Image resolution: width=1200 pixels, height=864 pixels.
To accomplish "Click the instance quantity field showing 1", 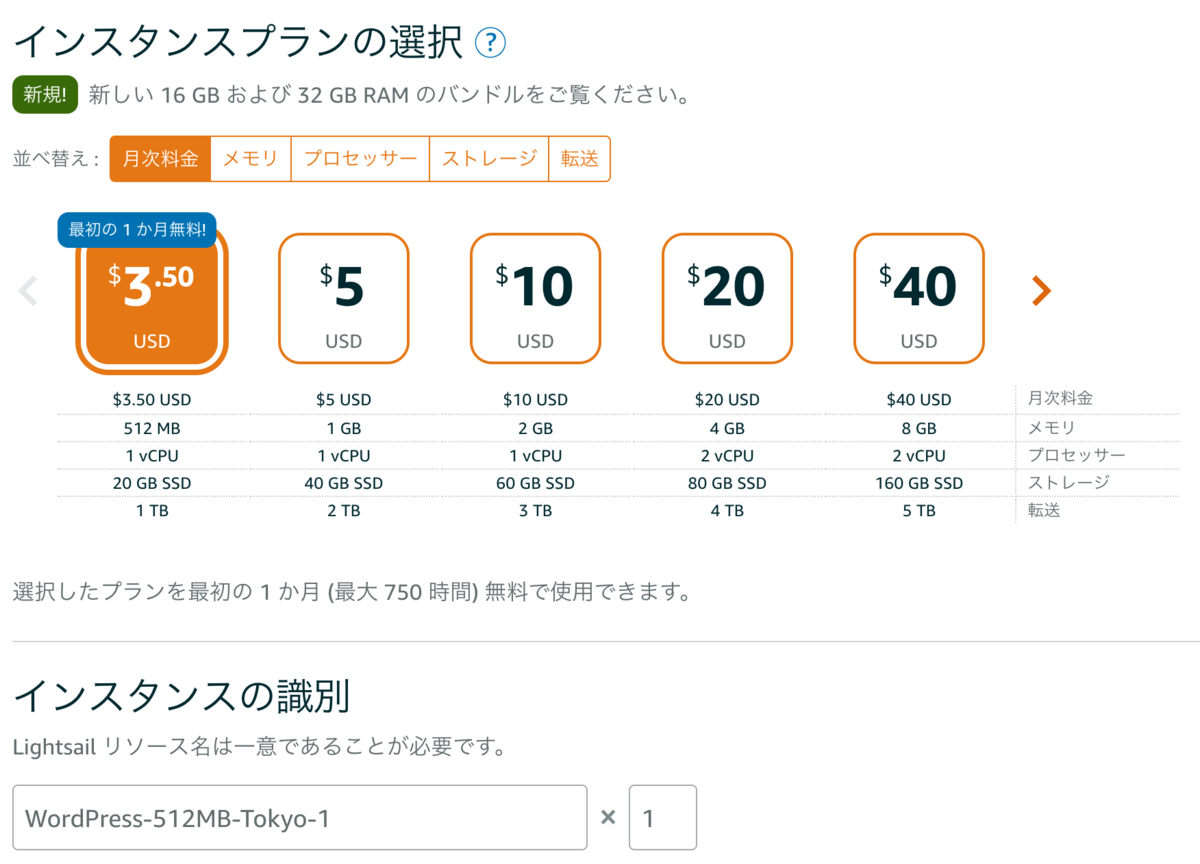I will click(x=662, y=817).
